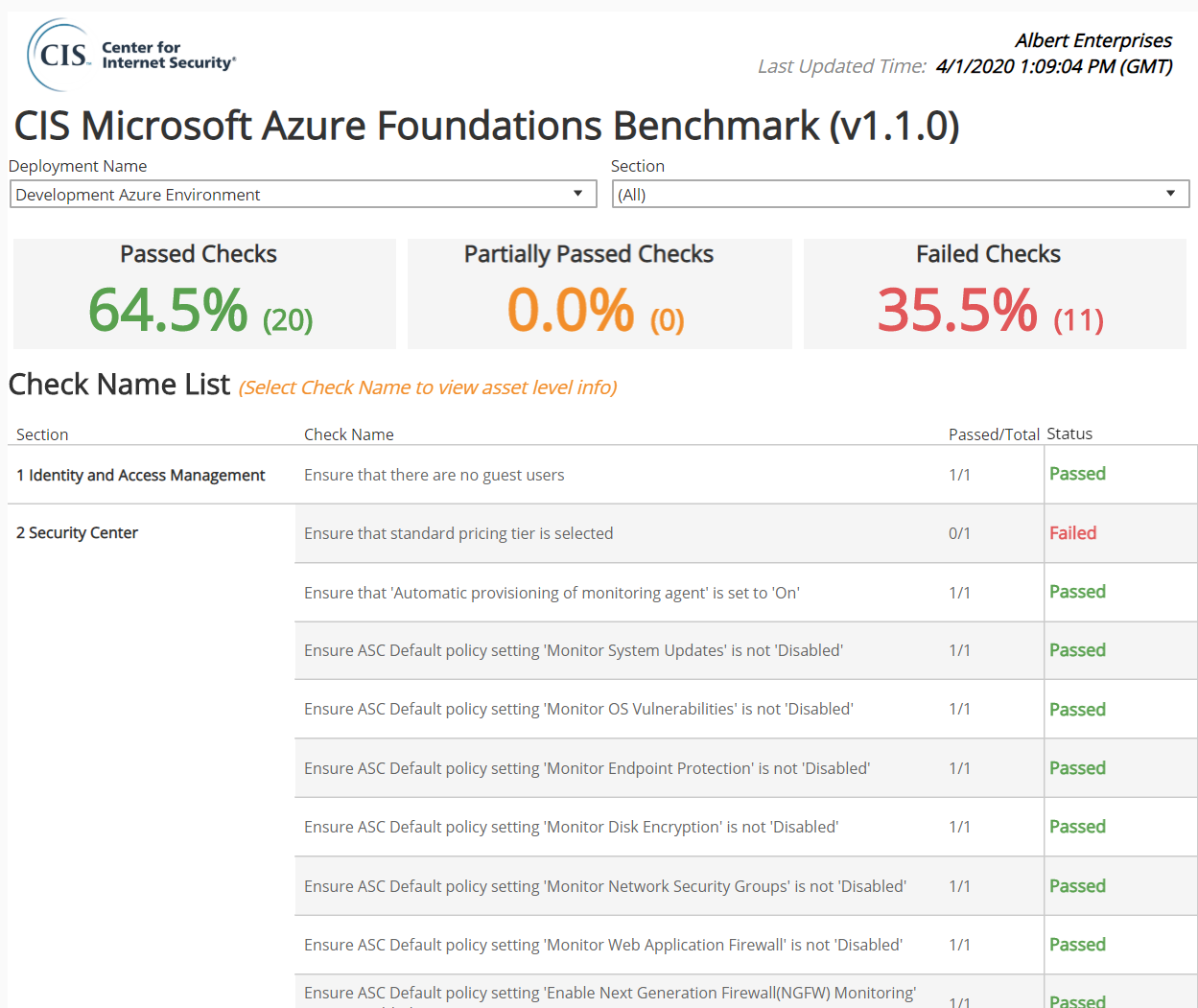The width and height of the screenshot is (1198, 1008).
Task: Click the Passed status for guest users check
Action: click(1077, 474)
